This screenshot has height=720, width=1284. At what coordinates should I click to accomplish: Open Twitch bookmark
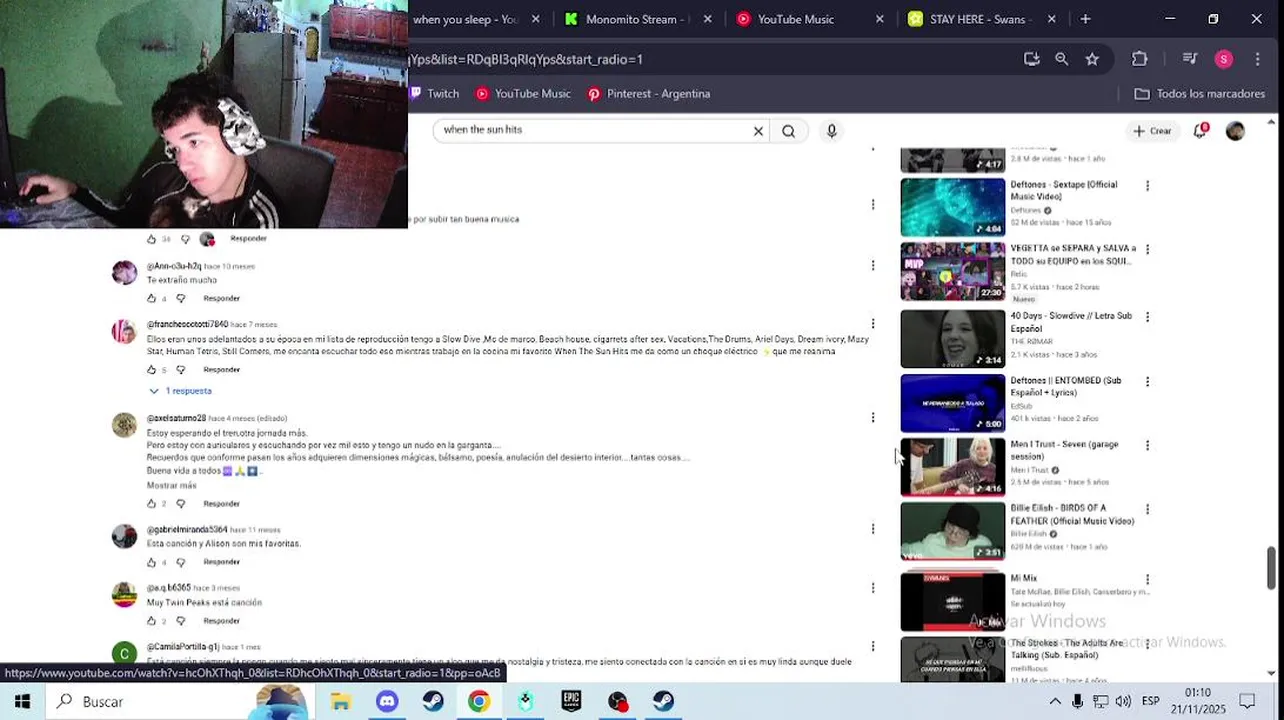click(x=435, y=94)
